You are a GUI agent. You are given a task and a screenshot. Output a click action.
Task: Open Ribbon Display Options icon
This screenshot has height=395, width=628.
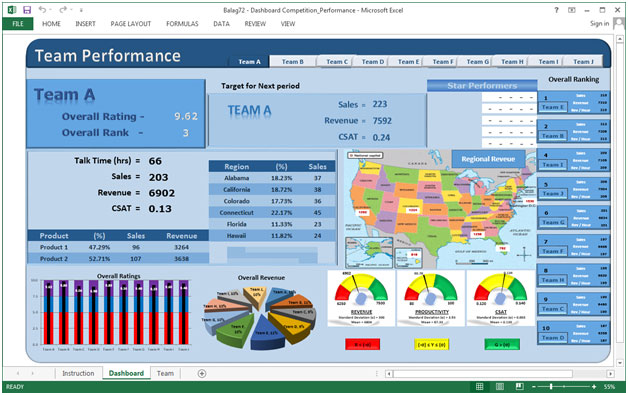tap(572, 10)
